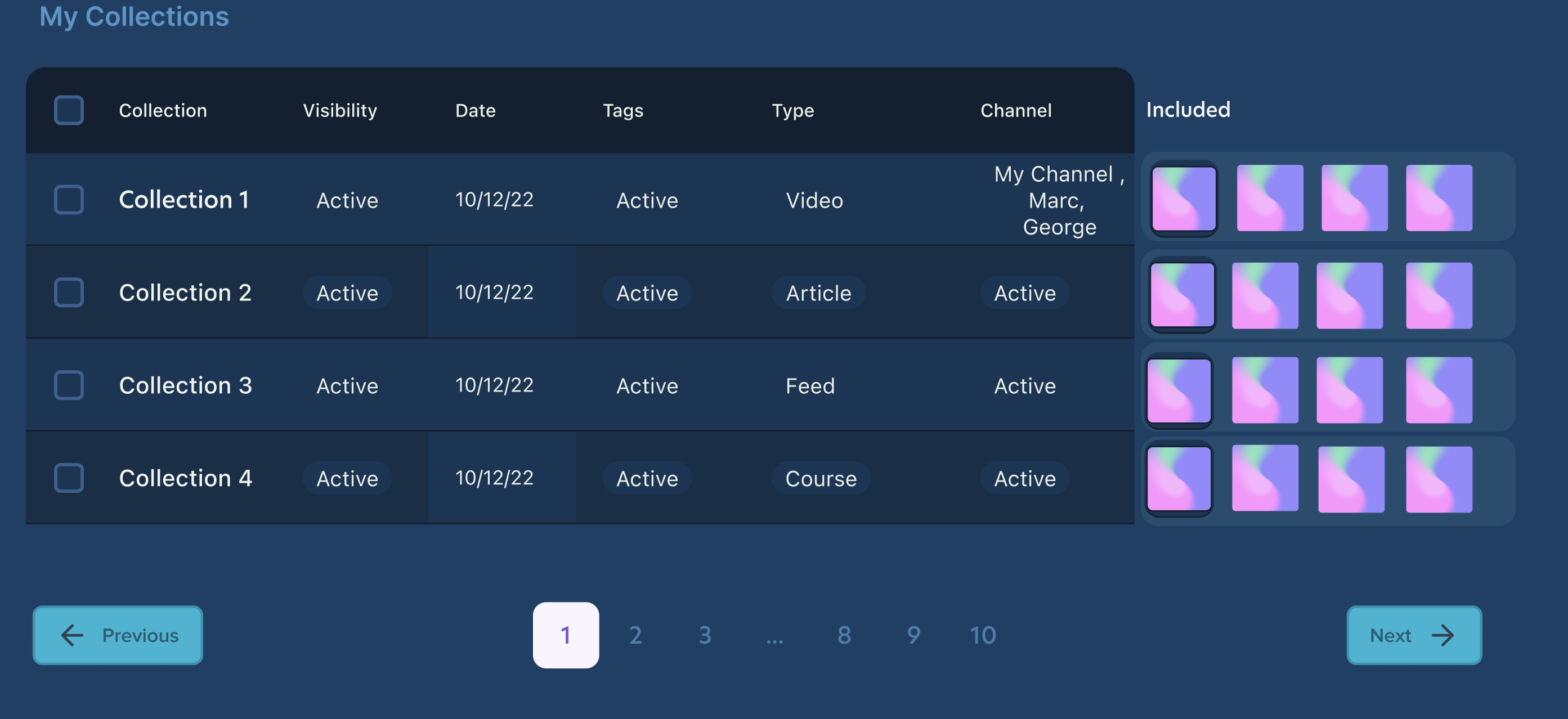
Task: Tick the Collection 1 row checkbox
Action: [x=69, y=200]
